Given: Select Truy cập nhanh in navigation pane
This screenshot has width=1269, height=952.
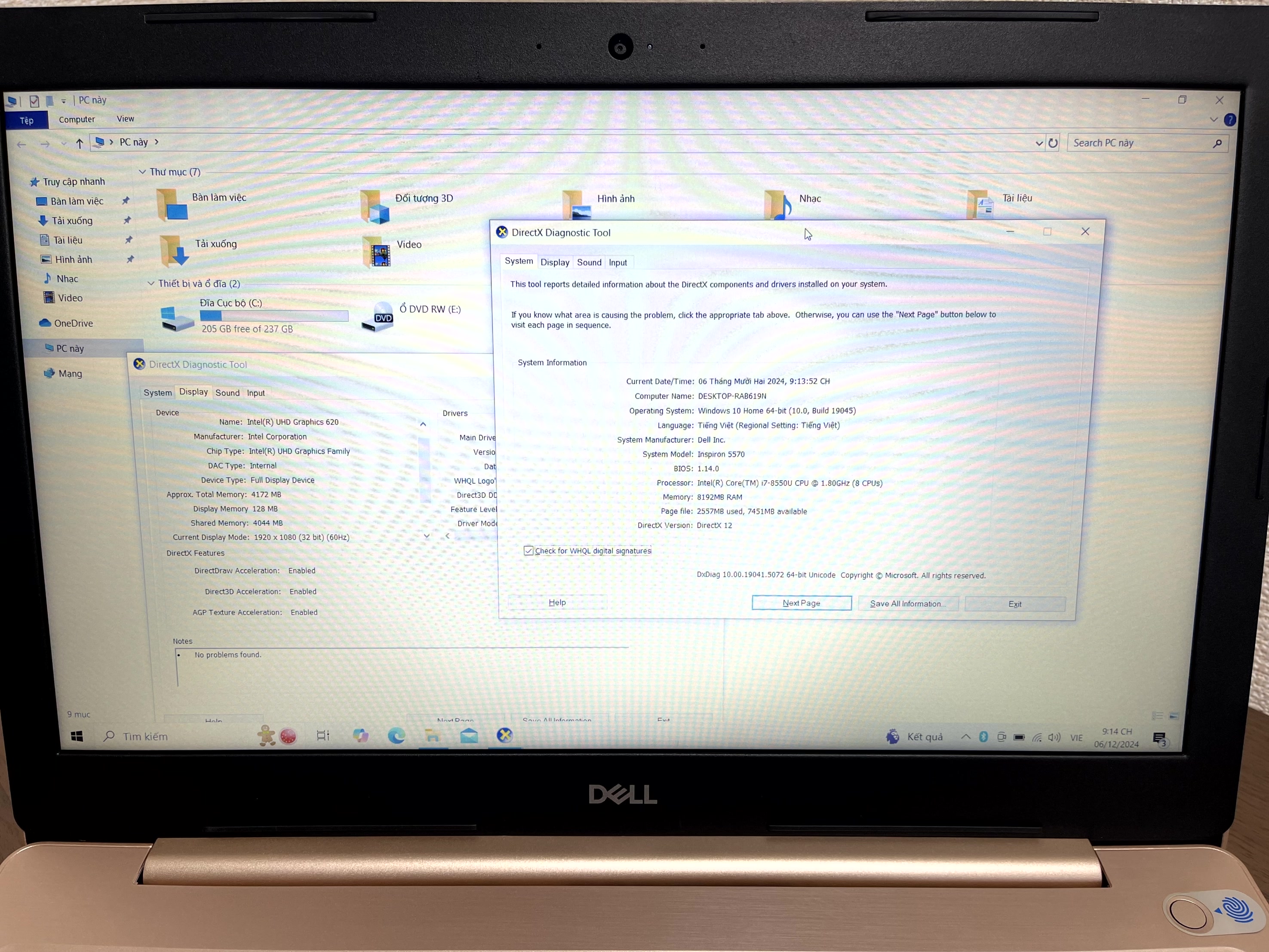Looking at the screenshot, I should 67,182.
